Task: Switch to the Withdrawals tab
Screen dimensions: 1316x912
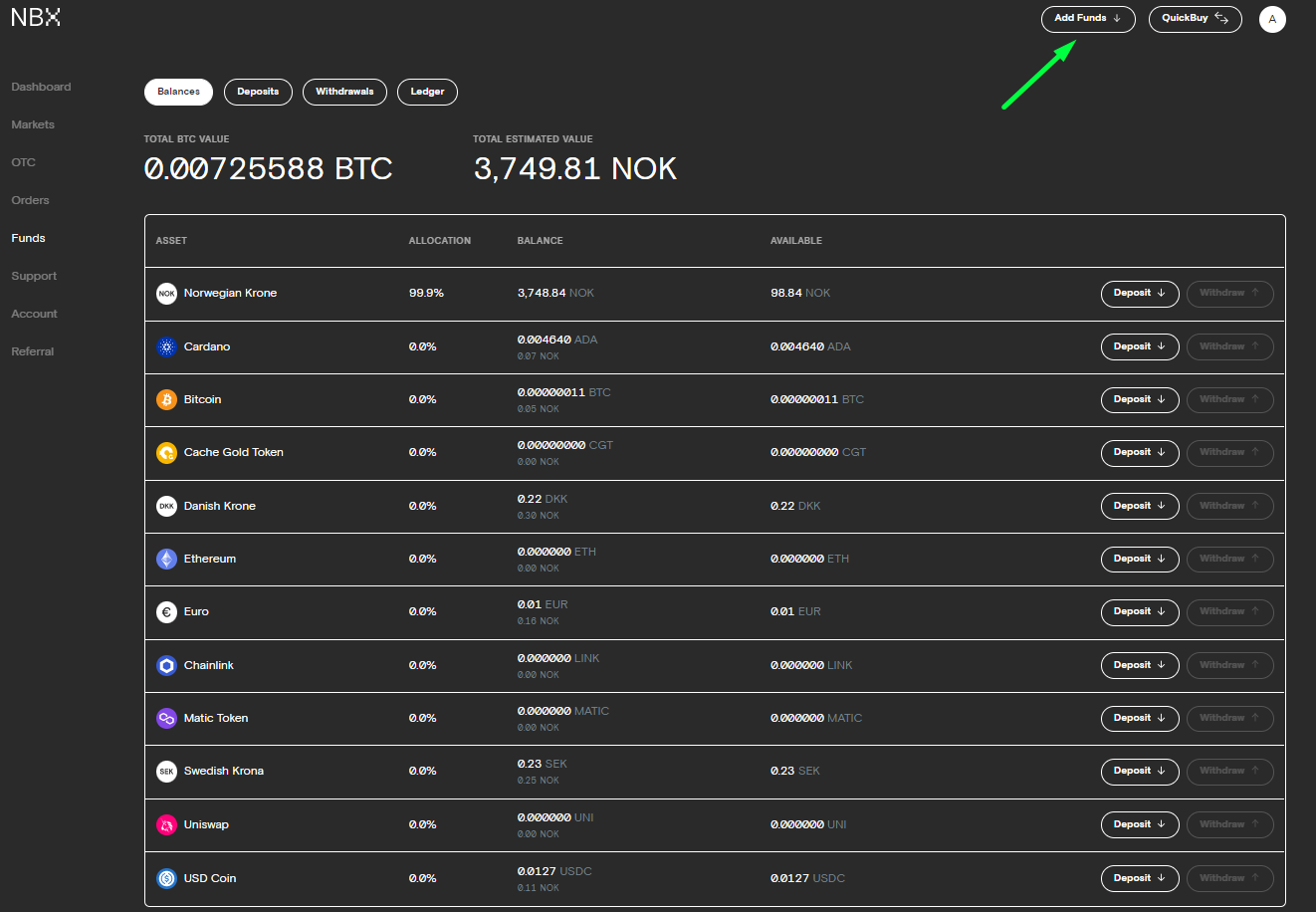Action: [x=344, y=92]
